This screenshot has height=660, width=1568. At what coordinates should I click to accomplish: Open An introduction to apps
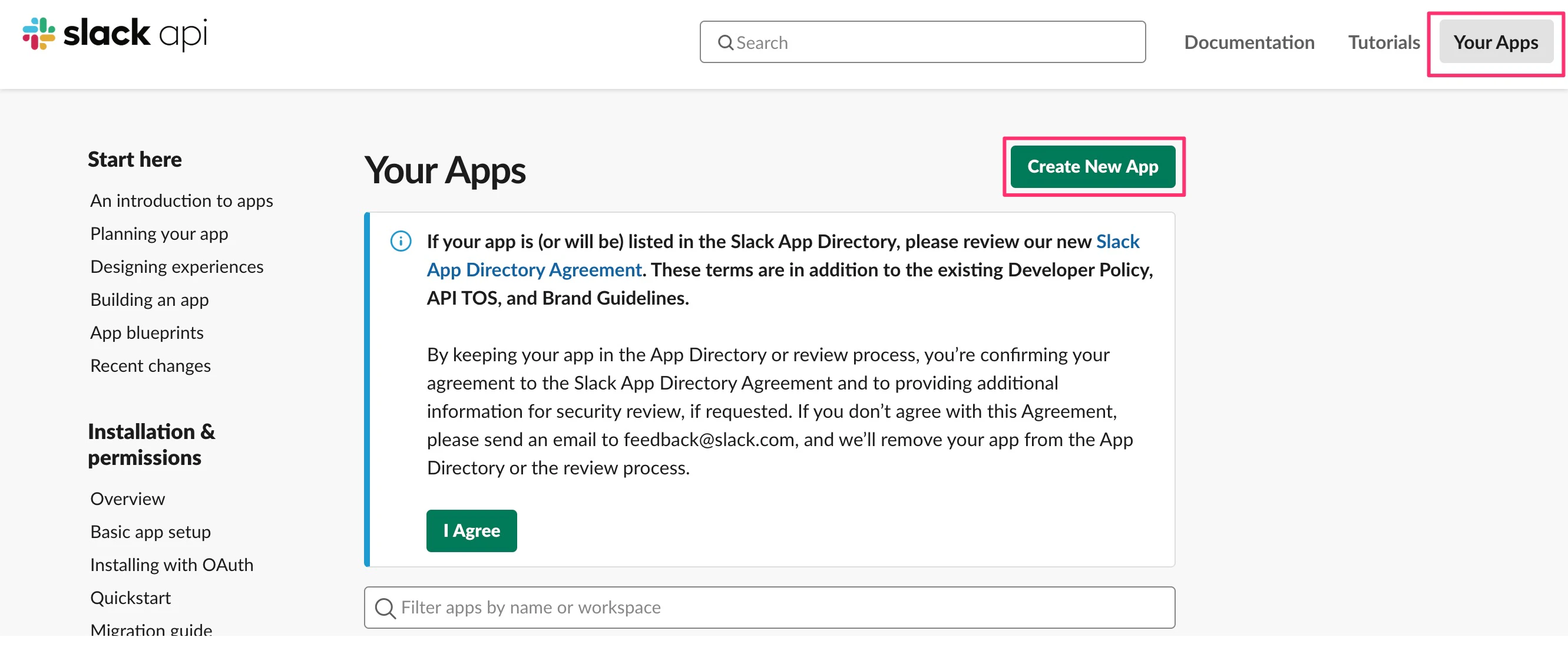click(x=181, y=200)
